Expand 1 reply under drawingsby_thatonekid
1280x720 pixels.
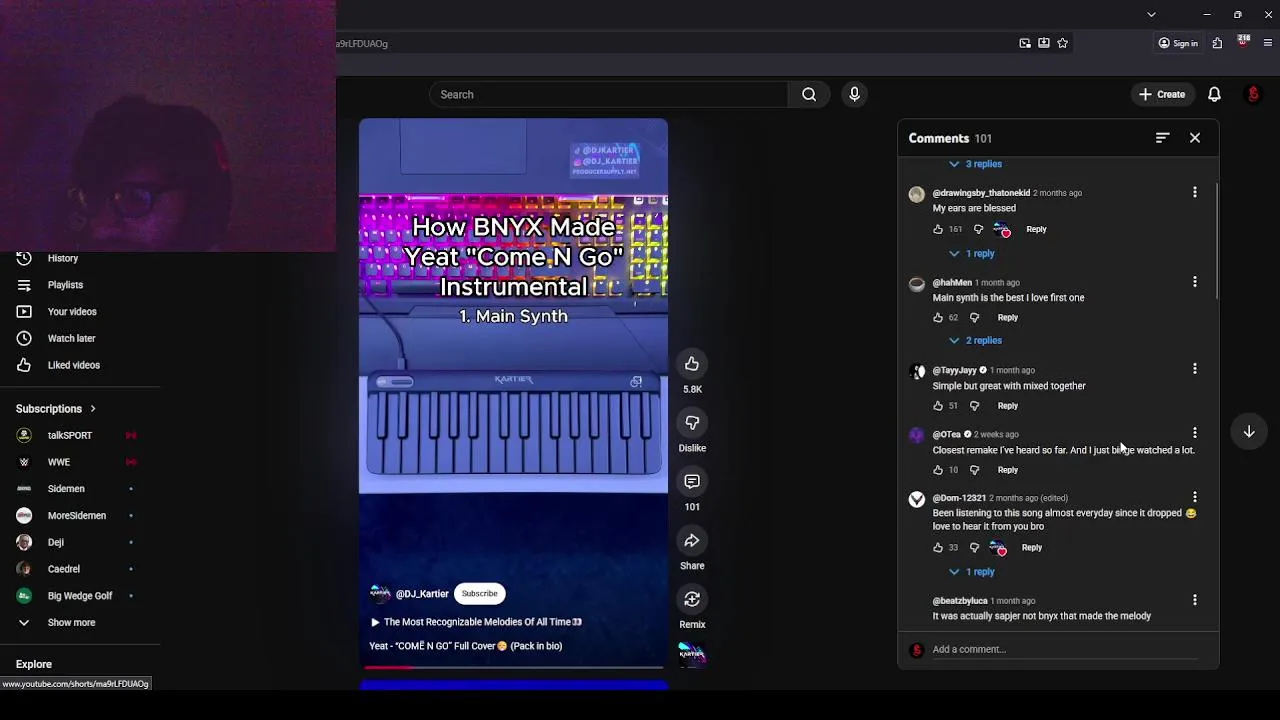(x=972, y=254)
